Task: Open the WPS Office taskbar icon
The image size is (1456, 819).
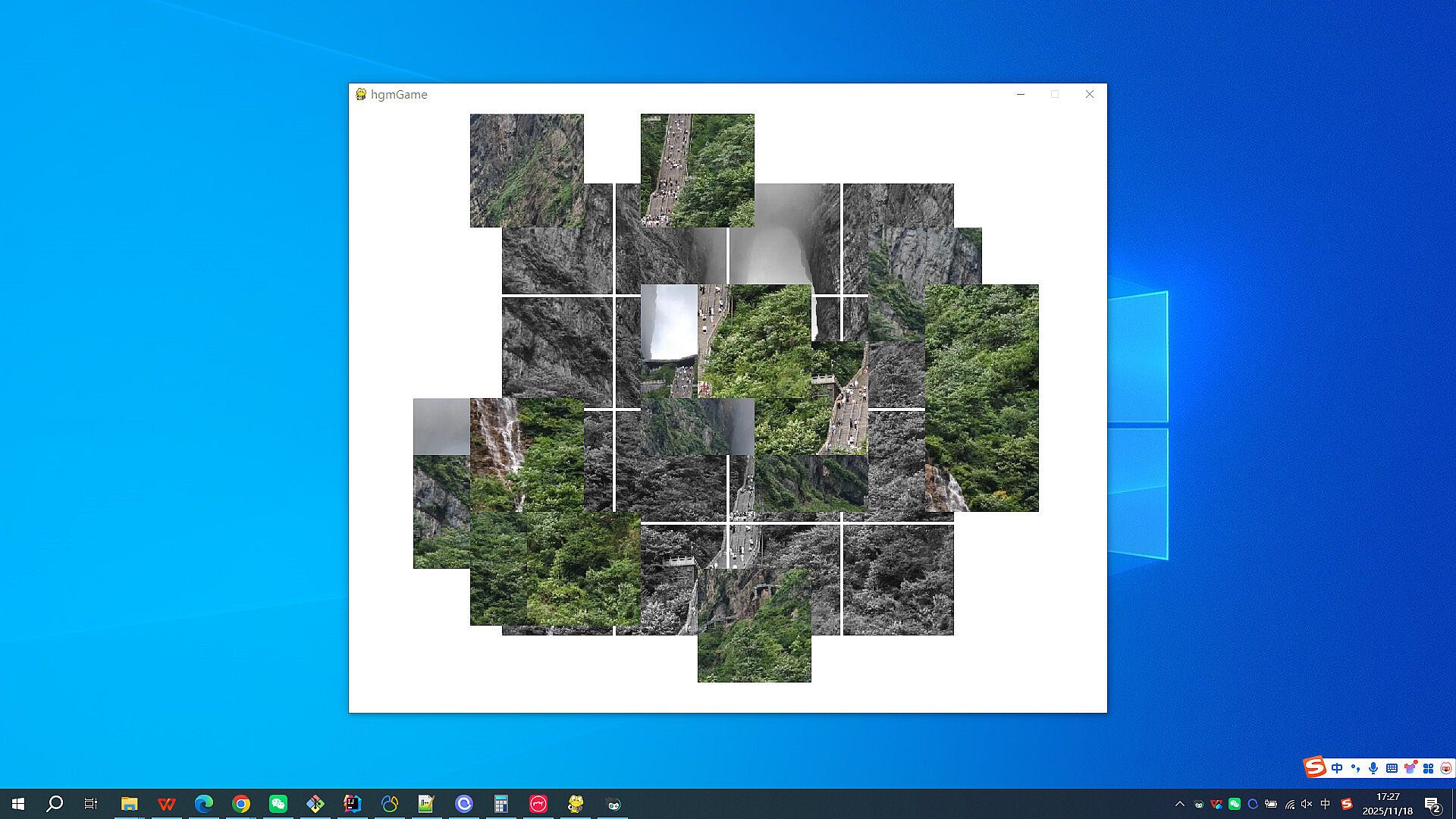Action: tap(167, 804)
